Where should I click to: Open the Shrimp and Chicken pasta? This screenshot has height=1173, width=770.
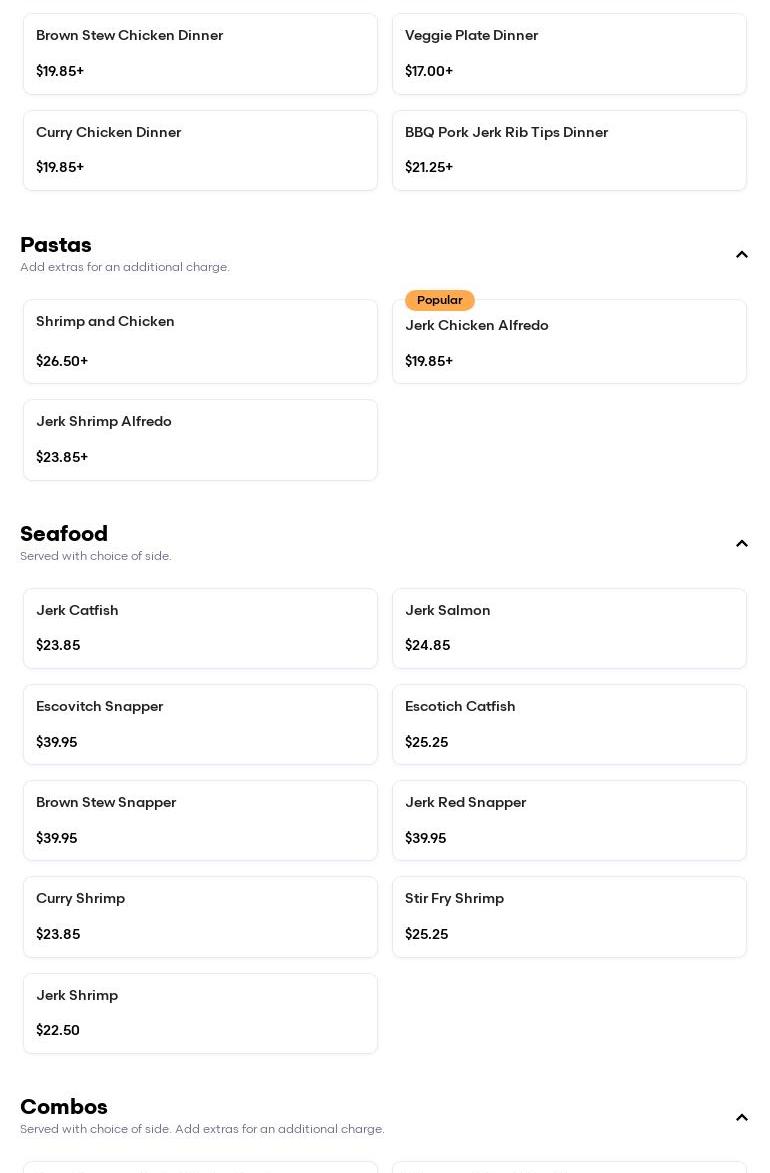click(x=200, y=341)
